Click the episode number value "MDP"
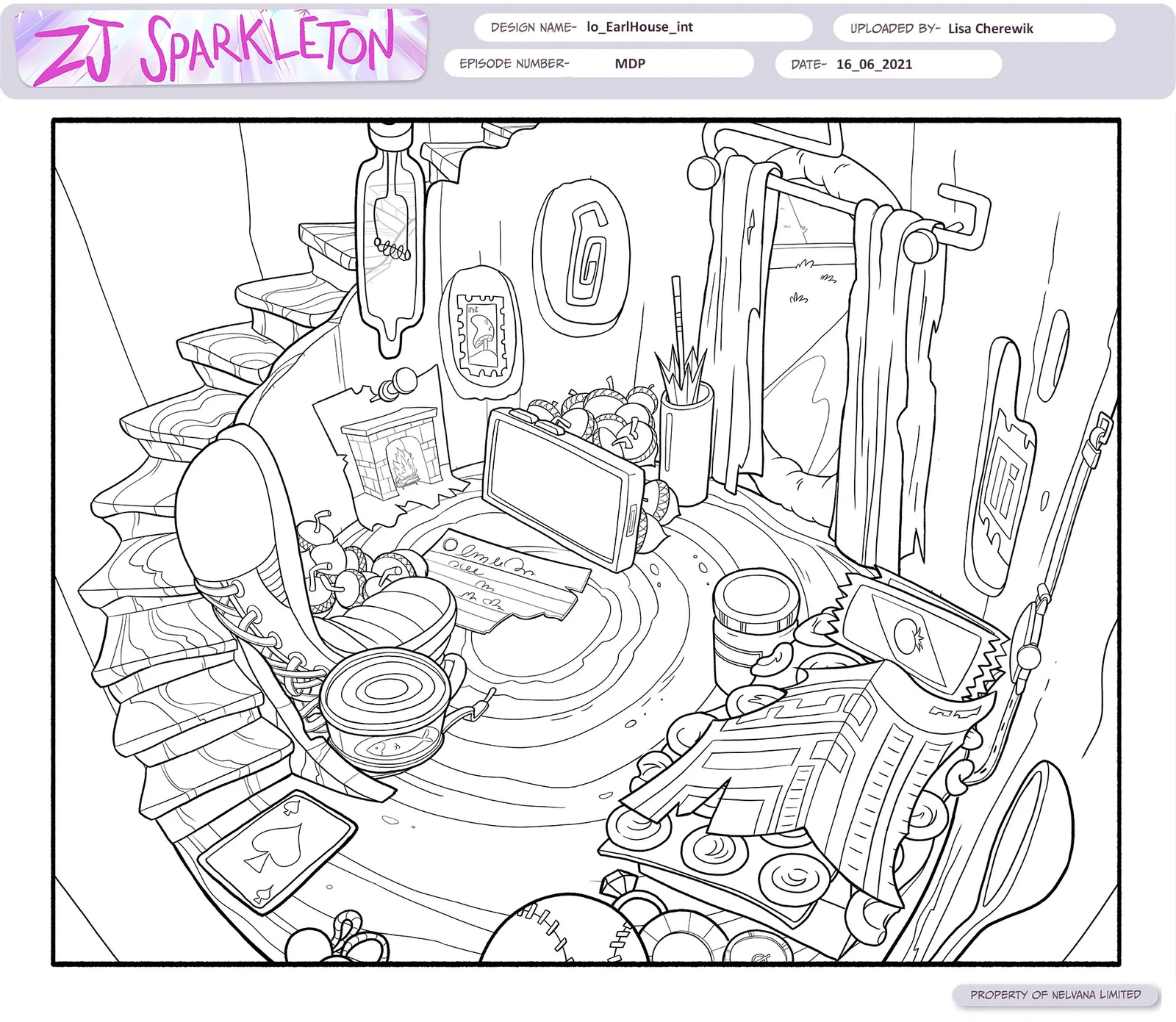 (x=630, y=64)
